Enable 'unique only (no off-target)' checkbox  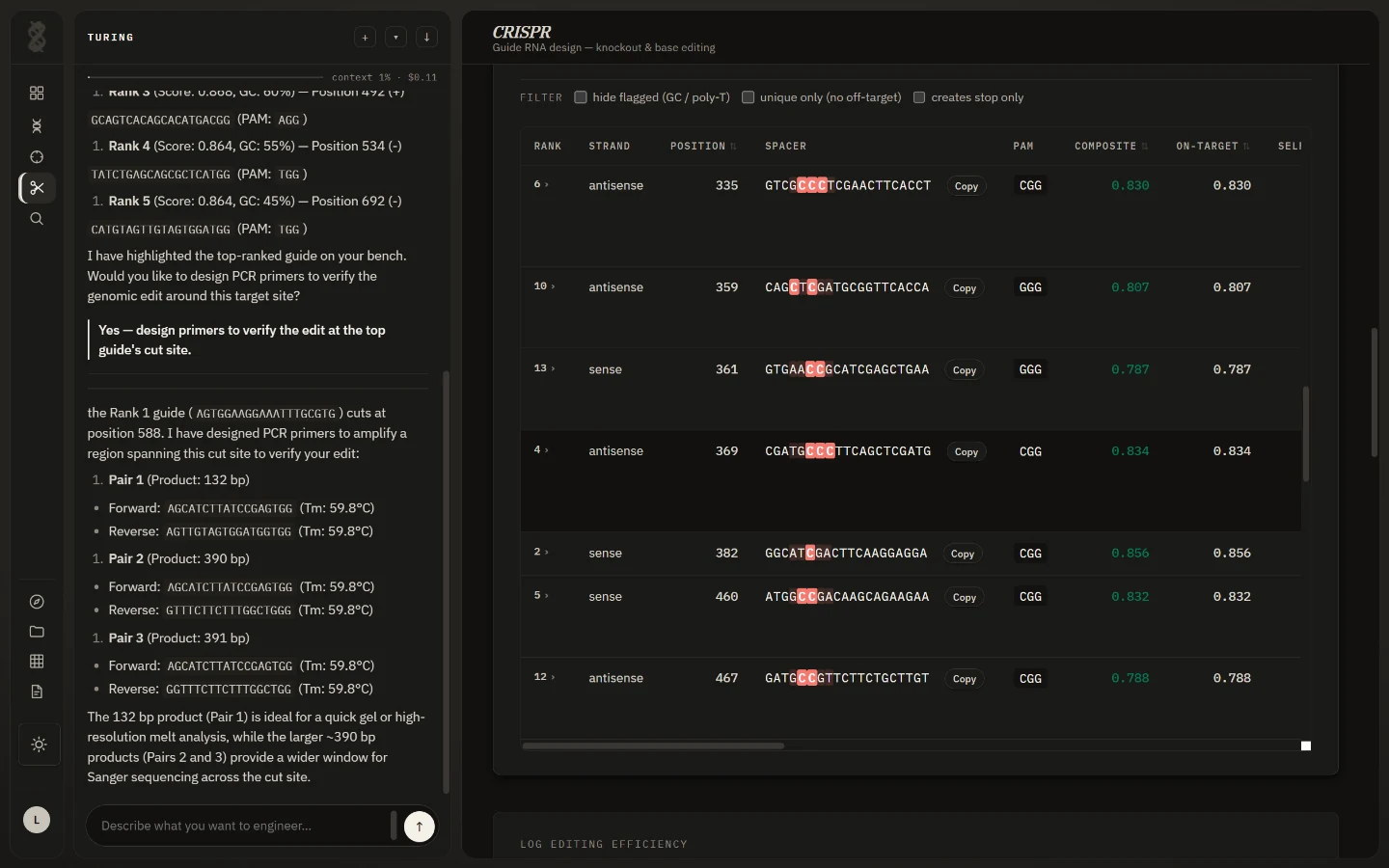(748, 97)
